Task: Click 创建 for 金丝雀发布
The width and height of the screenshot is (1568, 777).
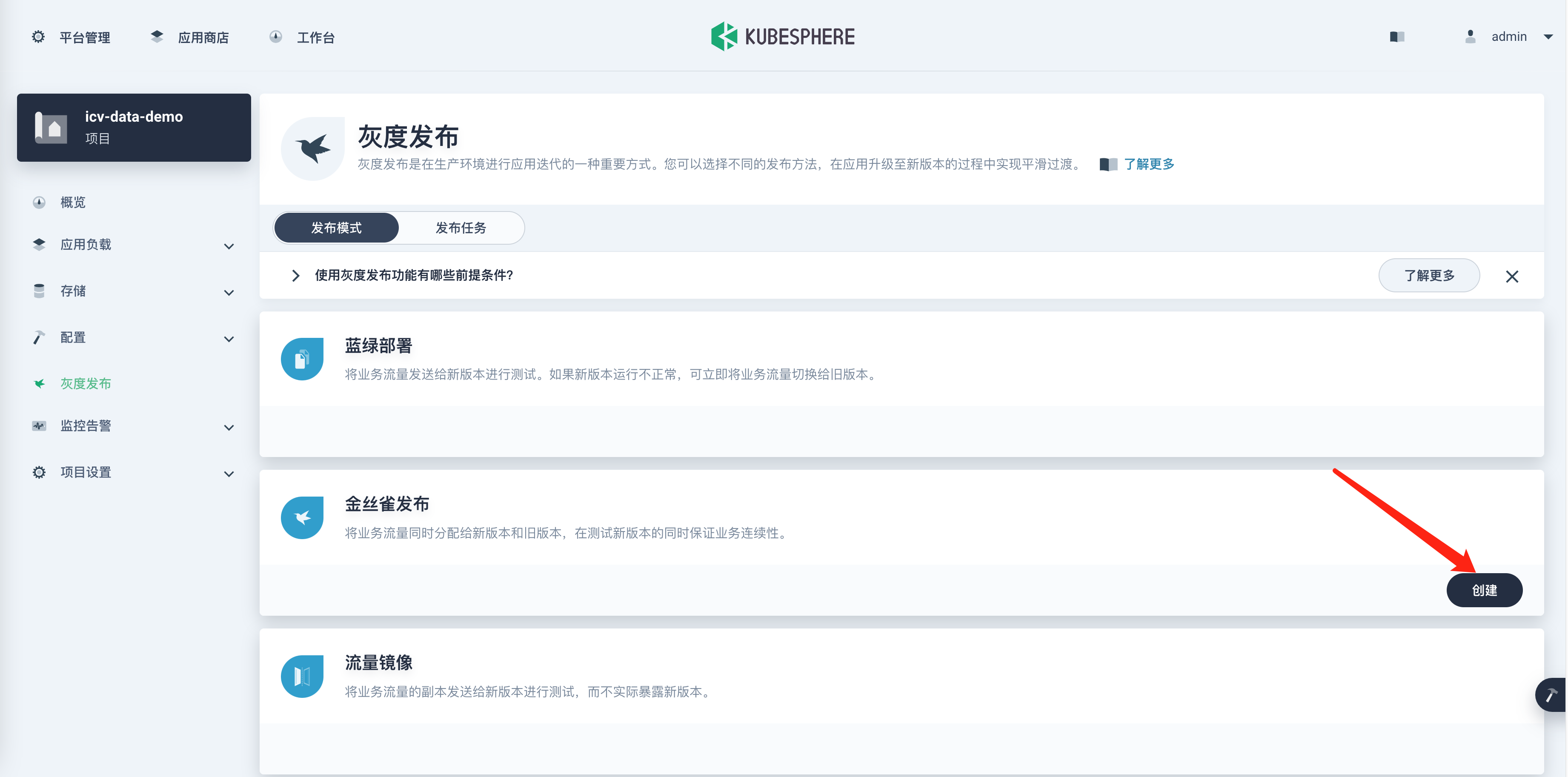Action: 1484,590
